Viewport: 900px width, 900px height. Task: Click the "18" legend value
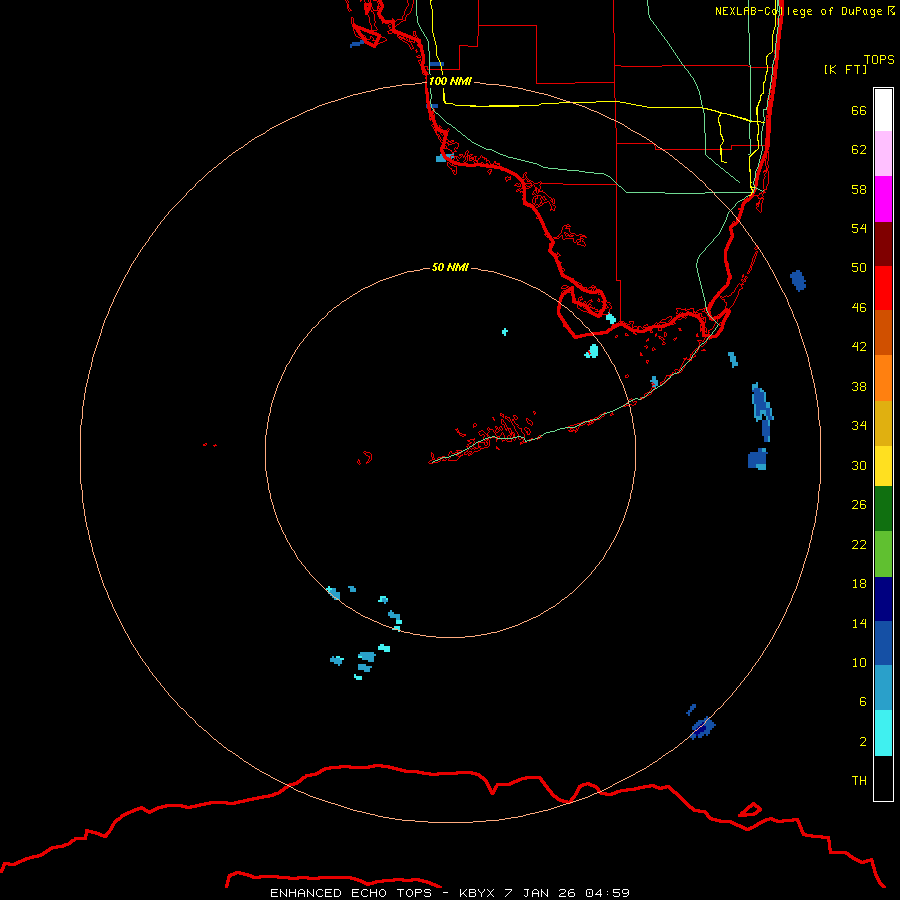tap(859, 584)
